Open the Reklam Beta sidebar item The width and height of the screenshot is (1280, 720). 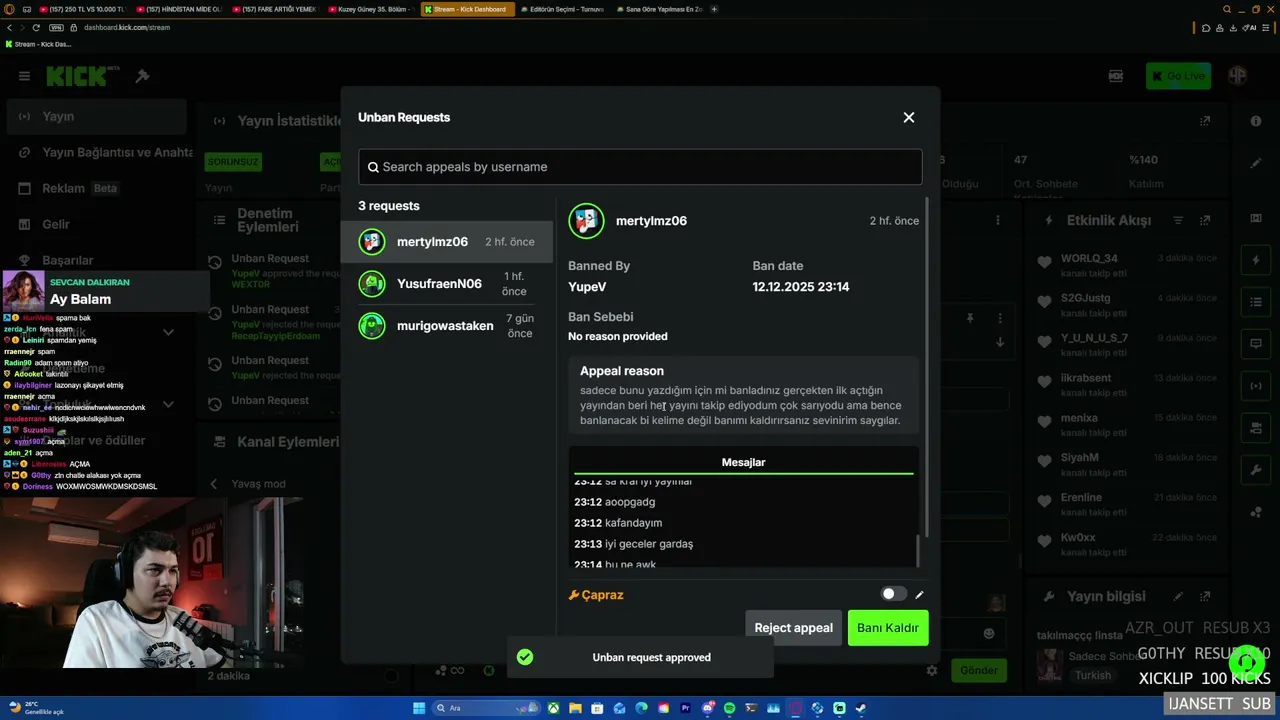(97, 188)
